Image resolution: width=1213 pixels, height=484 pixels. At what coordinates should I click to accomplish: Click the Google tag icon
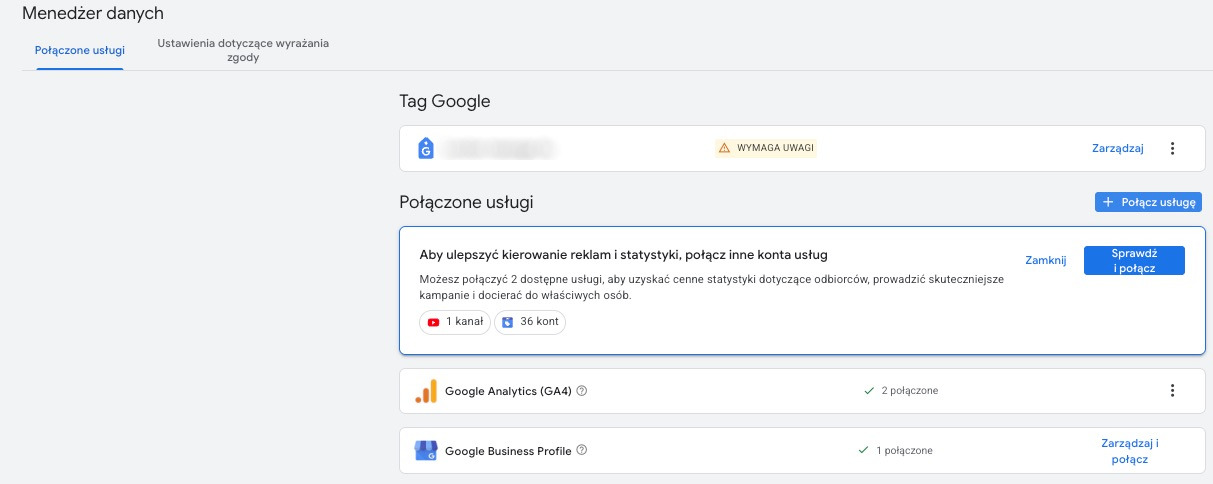pos(426,148)
